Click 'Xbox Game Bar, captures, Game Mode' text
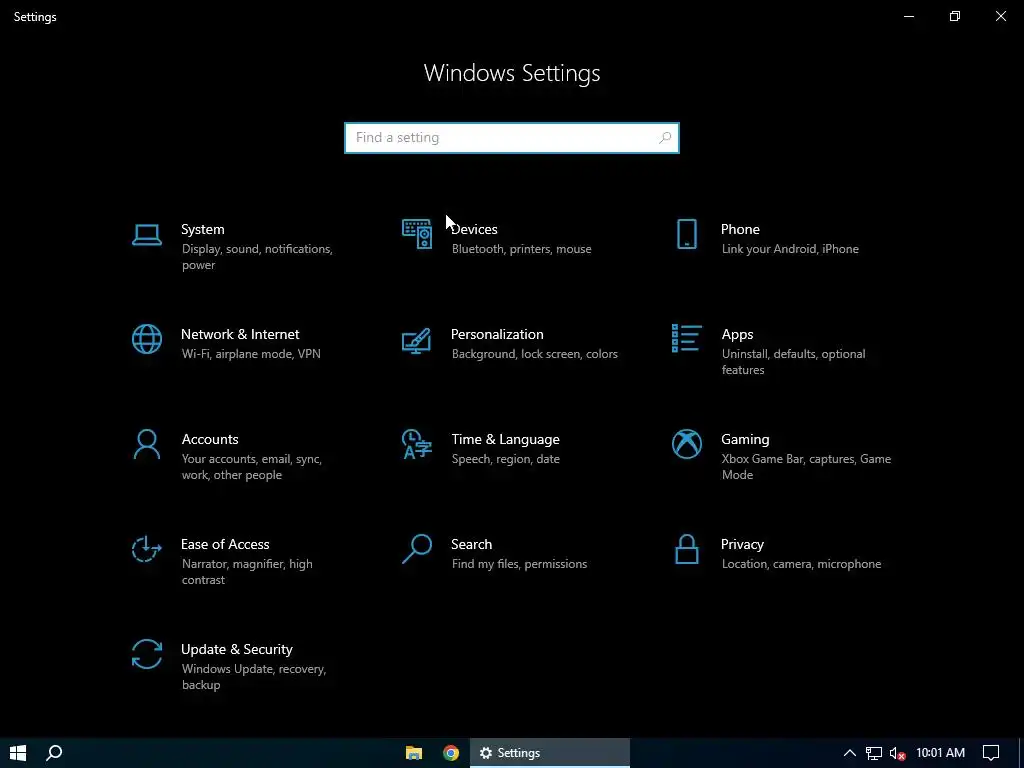Image resolution: width=1024 pixels, height=768 pixels. pos(806,468)
